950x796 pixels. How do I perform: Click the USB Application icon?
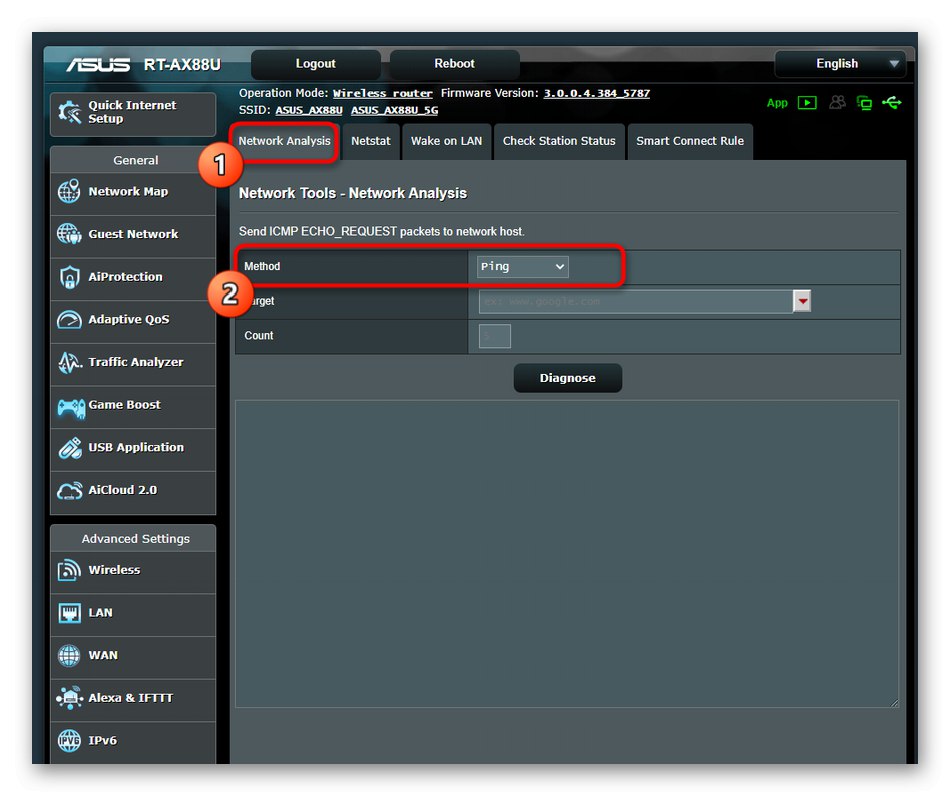coord(70,448)
